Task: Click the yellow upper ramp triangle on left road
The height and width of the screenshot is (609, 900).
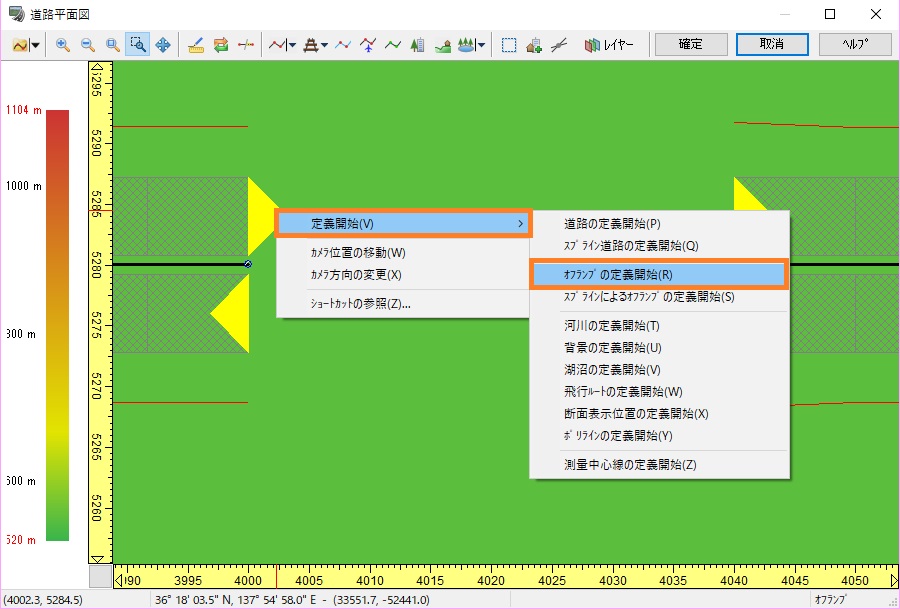Action: click(263, 216)
